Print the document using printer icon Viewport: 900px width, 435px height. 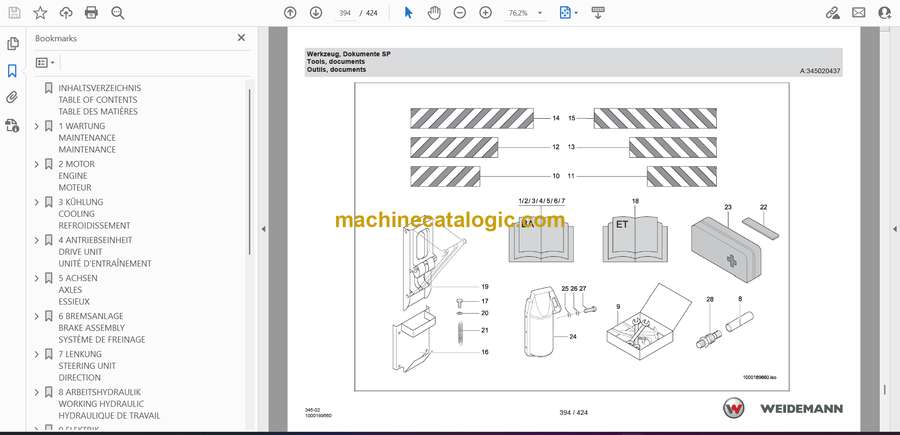pyautogui.click(x=92, y=12)
